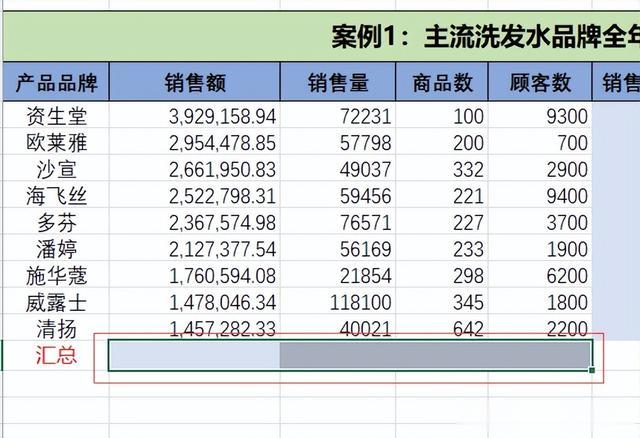640x438 pixels.
Task: Select the 销售额 header cell
Action: tap(195, 82)
